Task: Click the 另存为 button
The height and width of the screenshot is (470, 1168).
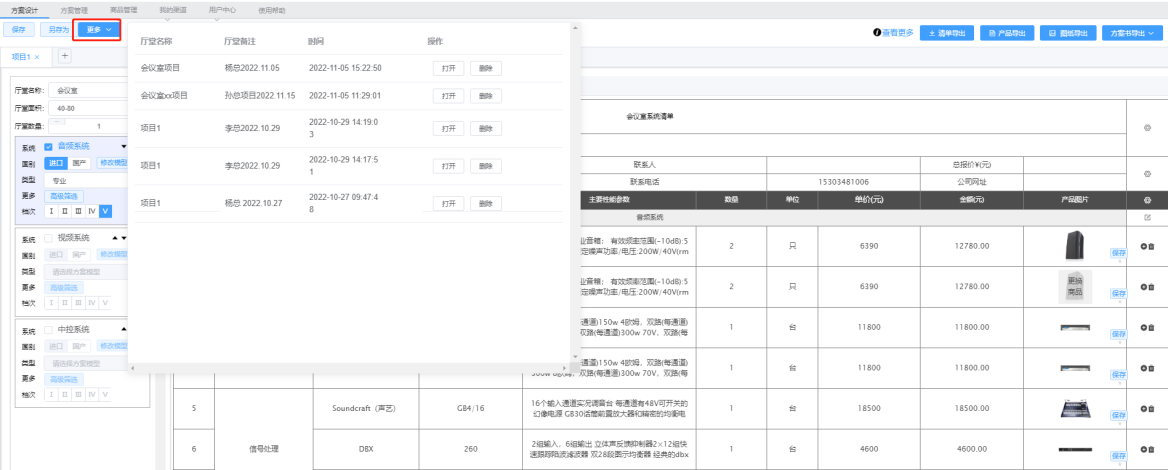Action: pos(57,29)
